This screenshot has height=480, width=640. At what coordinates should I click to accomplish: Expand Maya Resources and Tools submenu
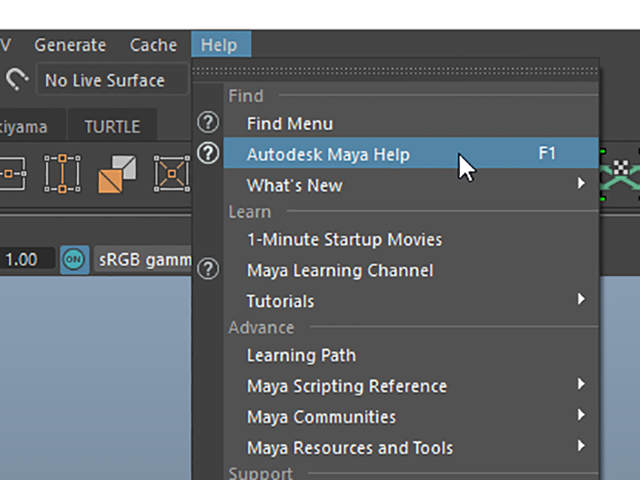(x=411, y=448)
